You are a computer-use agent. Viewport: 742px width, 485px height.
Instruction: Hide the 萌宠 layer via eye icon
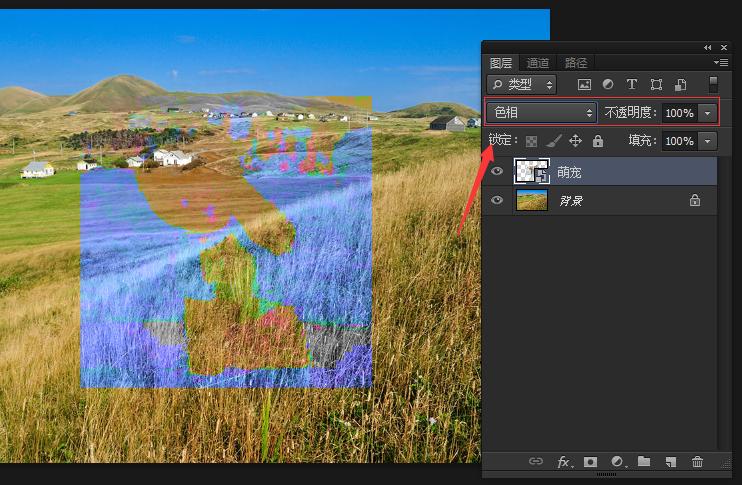click(x=496, y=171)
